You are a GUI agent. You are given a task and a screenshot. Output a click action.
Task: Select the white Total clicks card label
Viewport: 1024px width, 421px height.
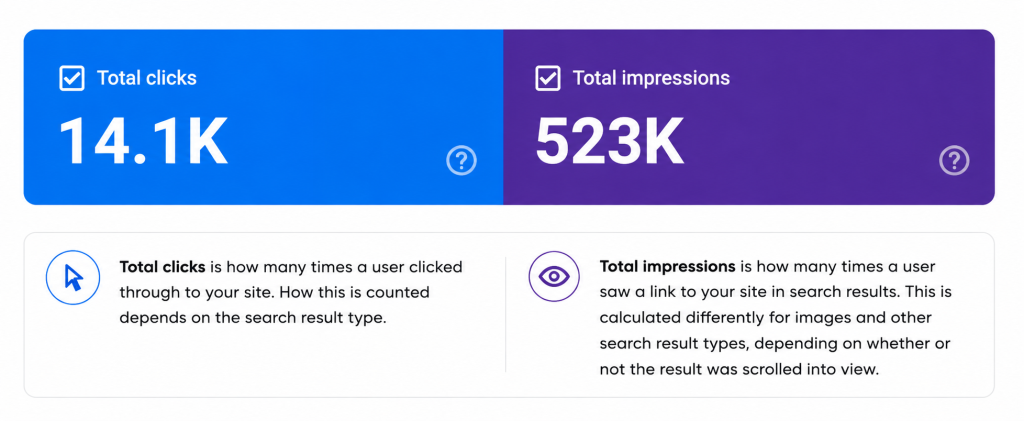(x=147, y=78)
